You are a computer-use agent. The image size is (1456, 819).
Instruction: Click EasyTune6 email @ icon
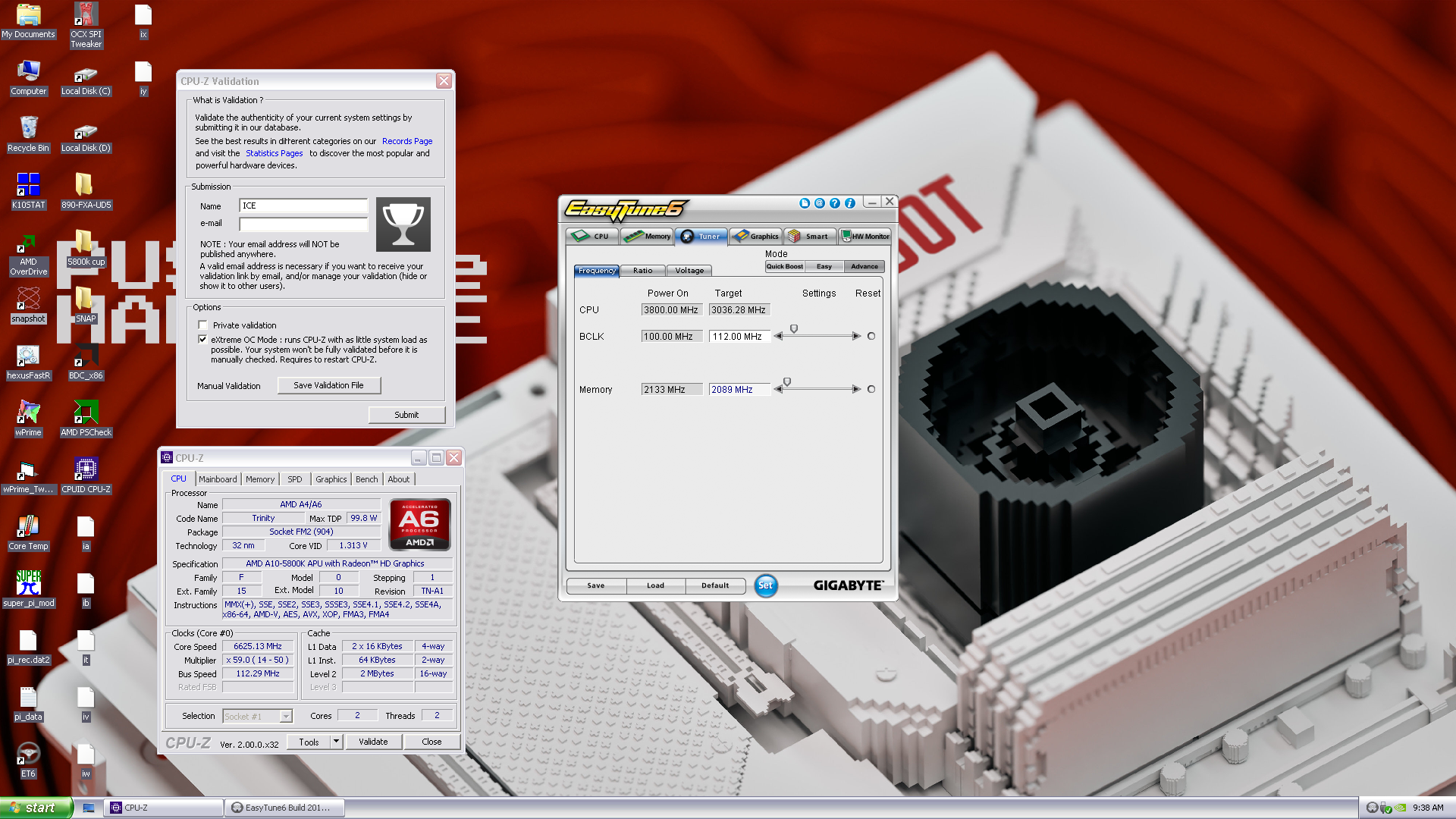coord(819,203)
